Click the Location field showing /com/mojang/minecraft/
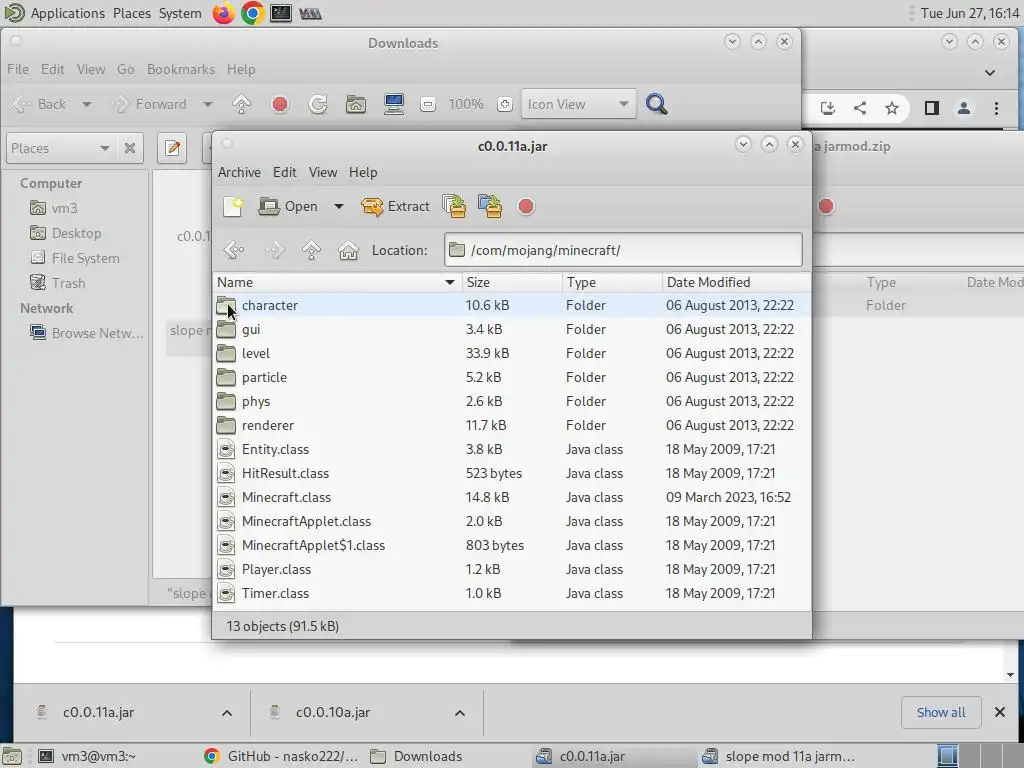Viewport: 1024px width, 768px height. (623, 250)
